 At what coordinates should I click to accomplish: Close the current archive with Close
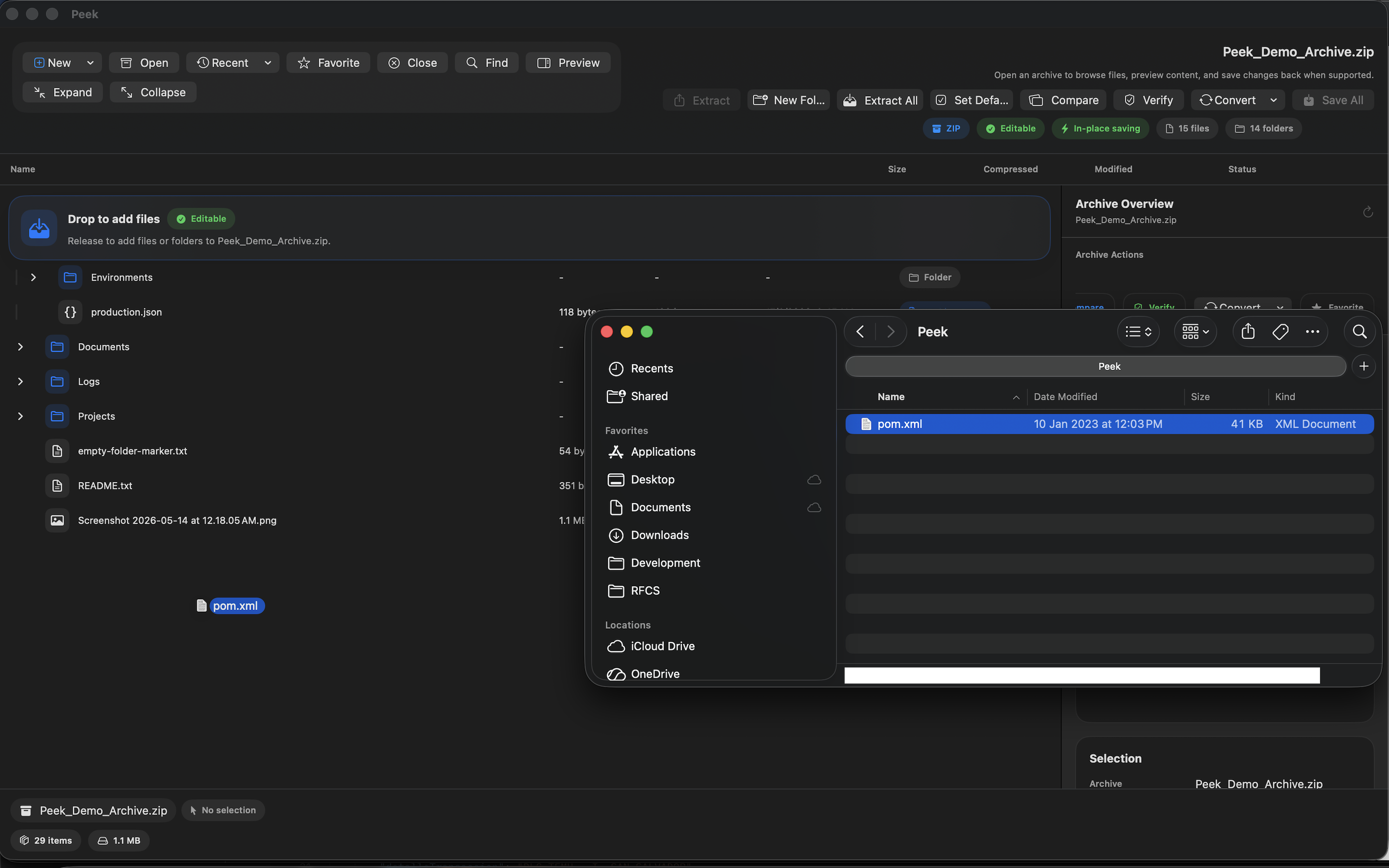pyautogui.click(x=412, y=63)
